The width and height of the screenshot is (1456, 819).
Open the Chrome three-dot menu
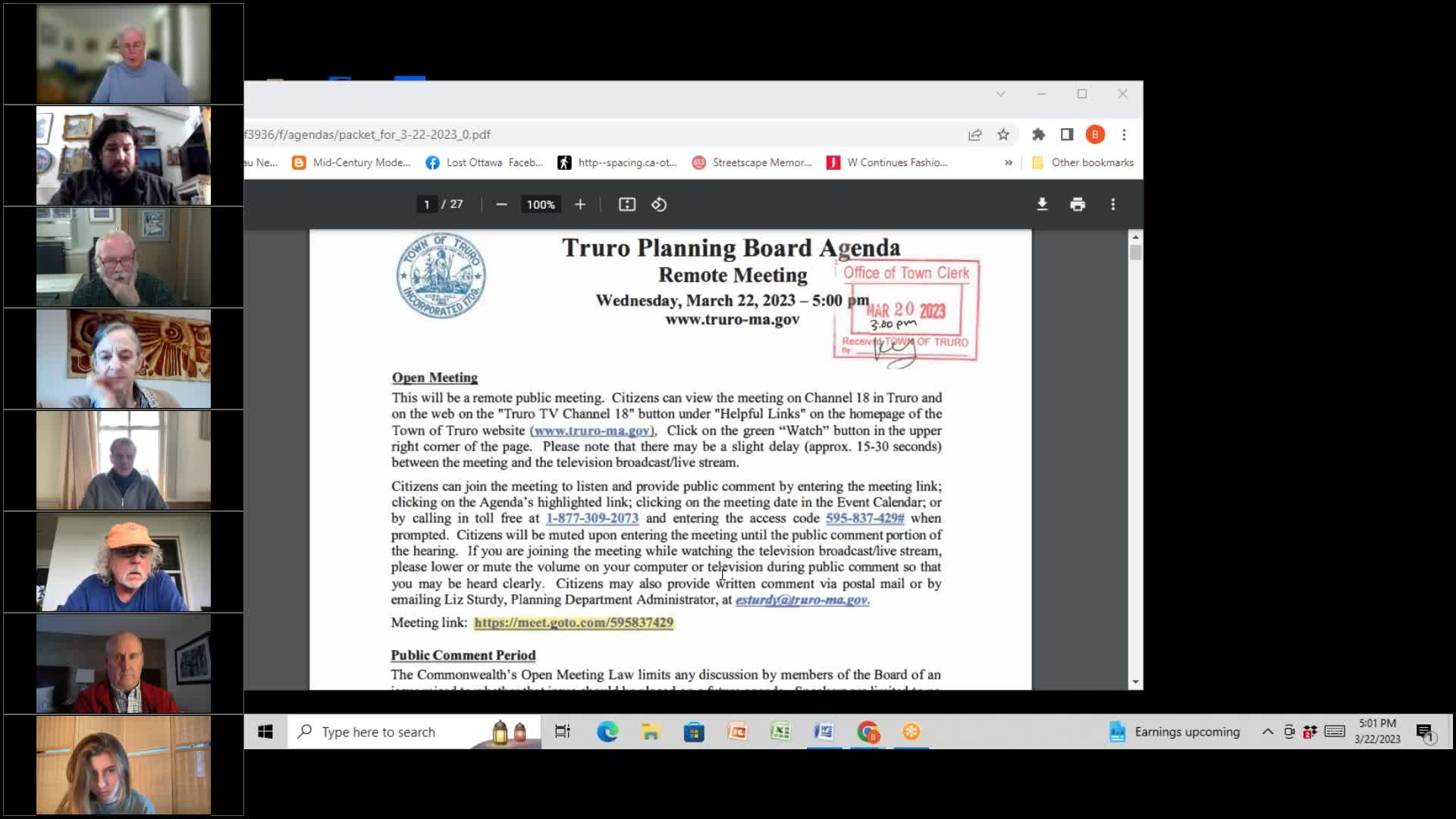point(1124,134)
